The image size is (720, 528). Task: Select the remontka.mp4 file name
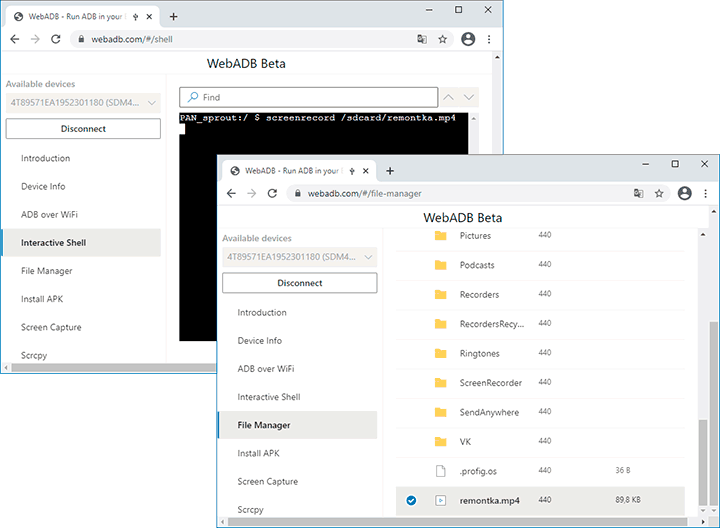[489, 500]
